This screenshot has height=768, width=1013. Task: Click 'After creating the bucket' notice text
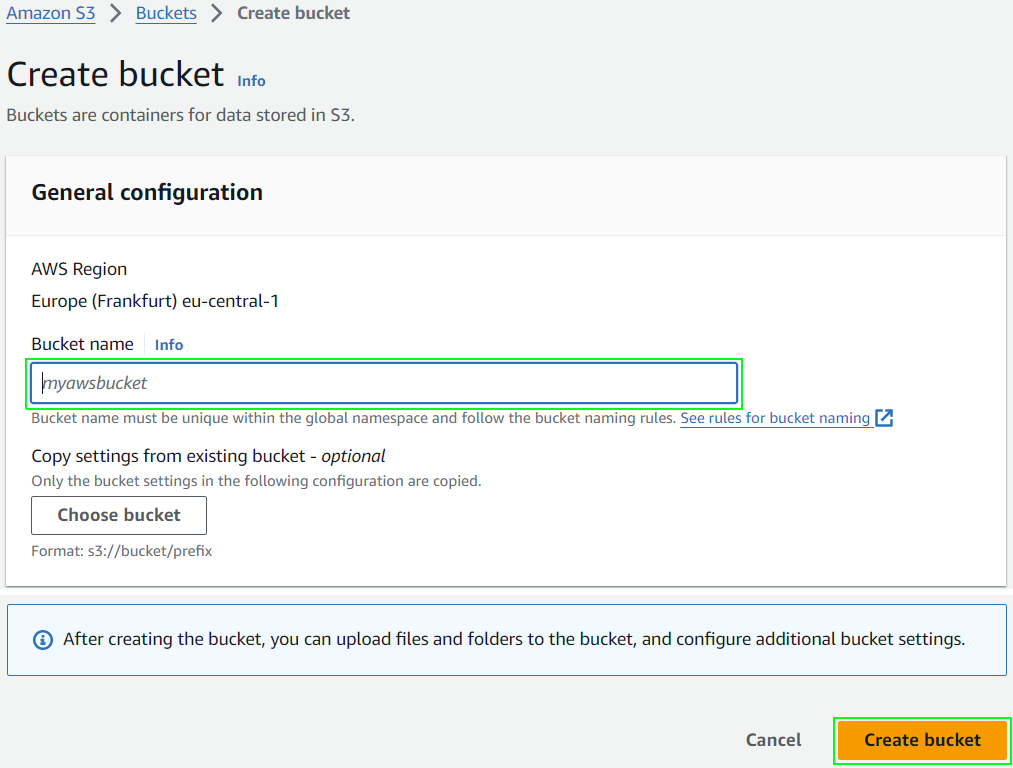(x=514, y=639)
